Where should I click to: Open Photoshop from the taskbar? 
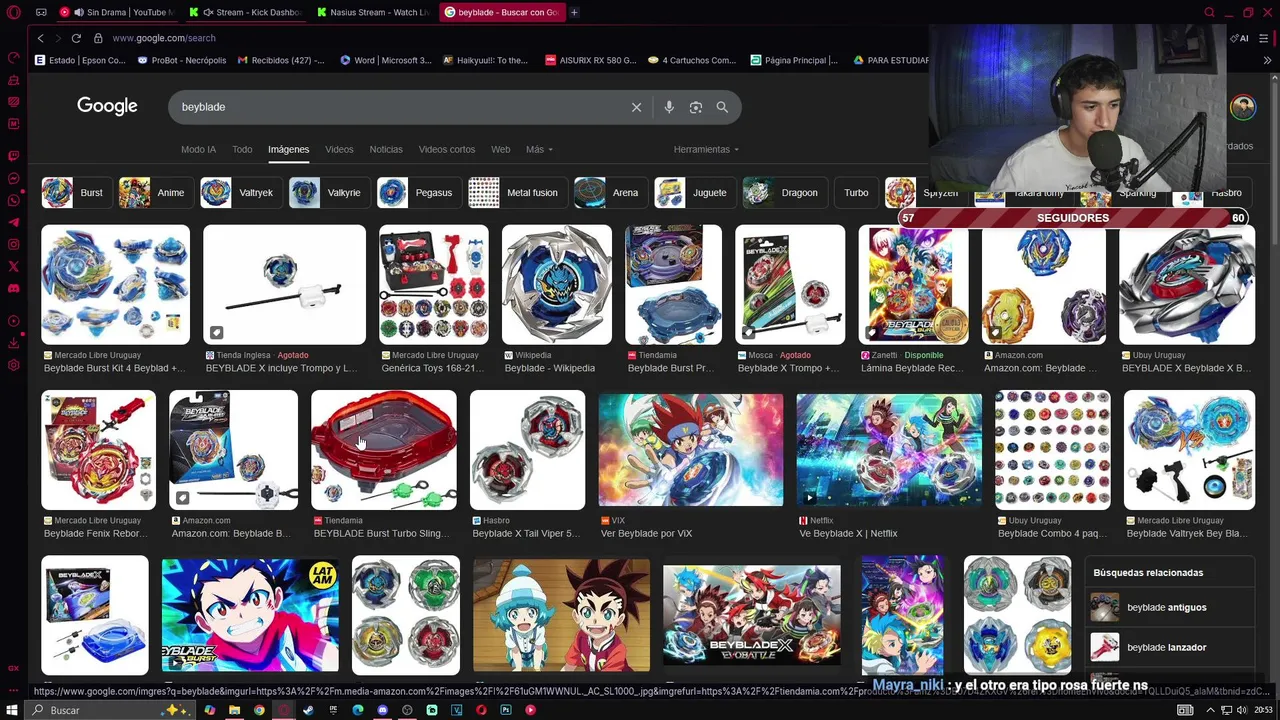(506, 710)
